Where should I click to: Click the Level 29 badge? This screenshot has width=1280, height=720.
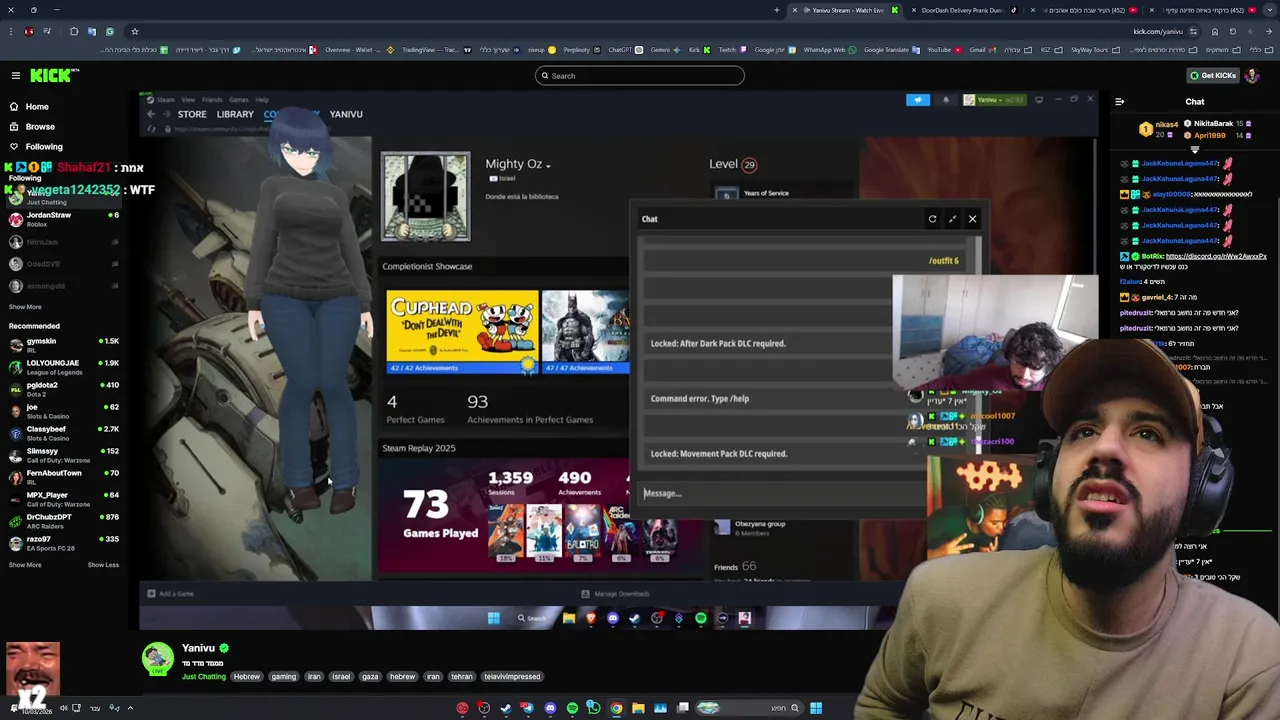(x=749, y=164)
